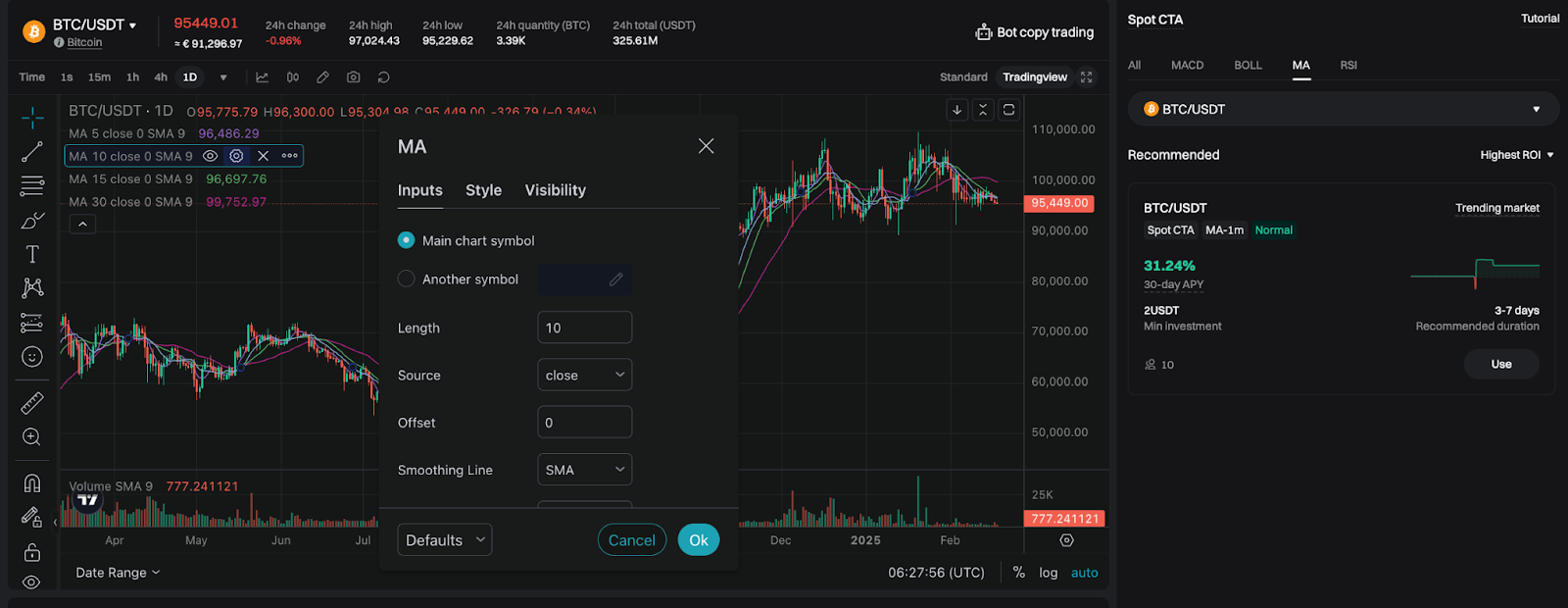Click the Length input field
The image size is (1568, 608).
click(585, 328)
